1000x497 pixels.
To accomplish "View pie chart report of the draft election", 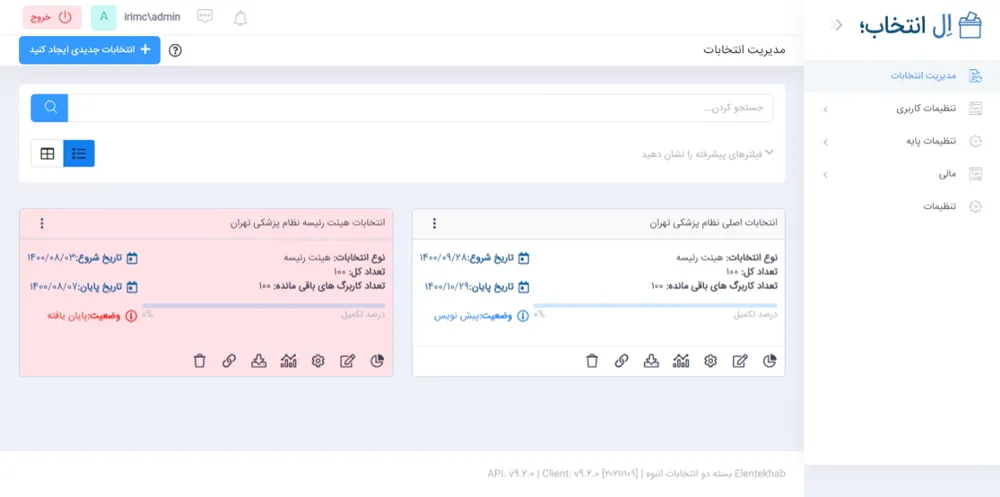I will point(770,361).
